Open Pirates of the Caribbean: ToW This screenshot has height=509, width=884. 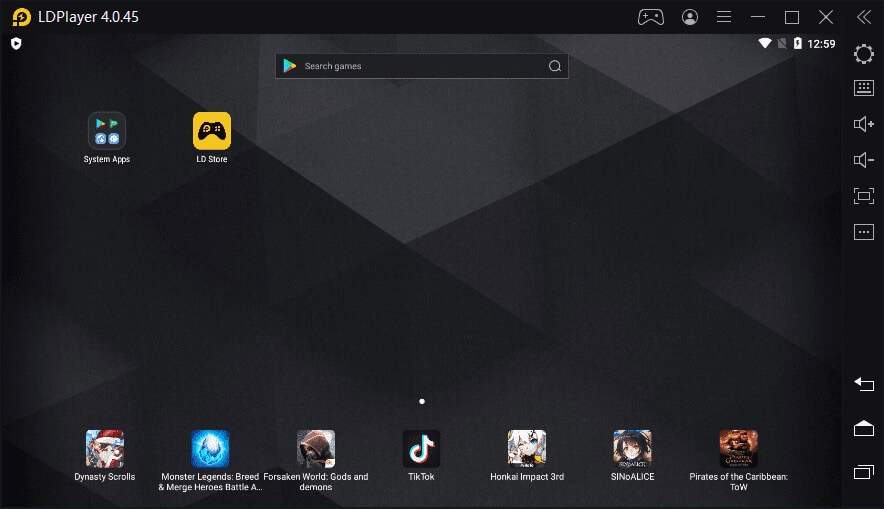pos(739,449)
